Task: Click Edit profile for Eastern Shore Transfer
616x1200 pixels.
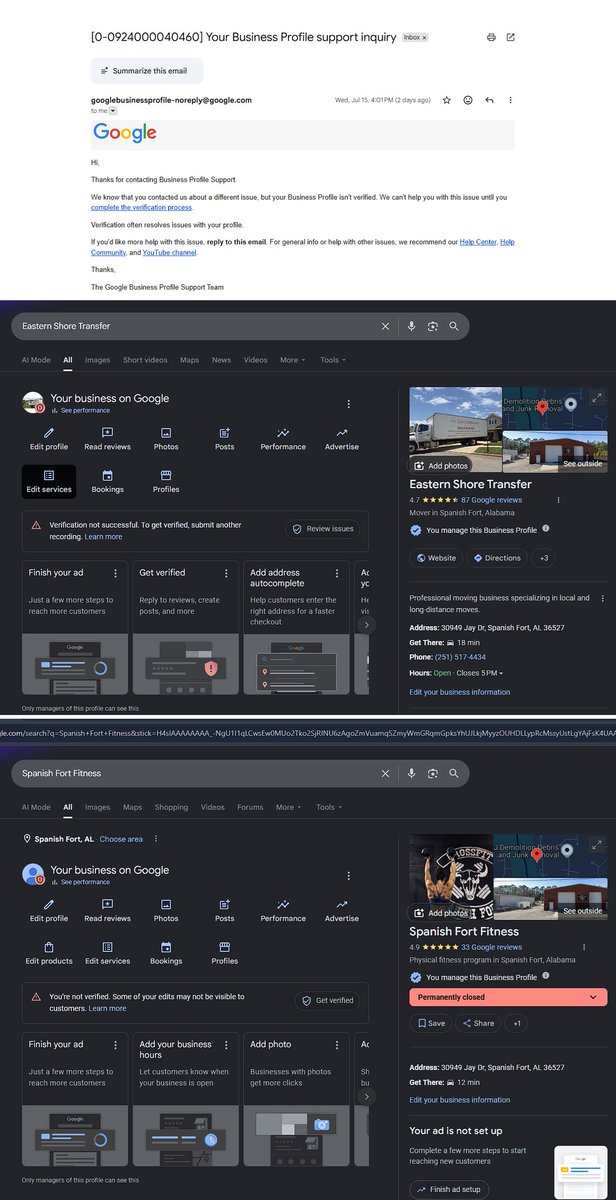Action: [49, 439]
